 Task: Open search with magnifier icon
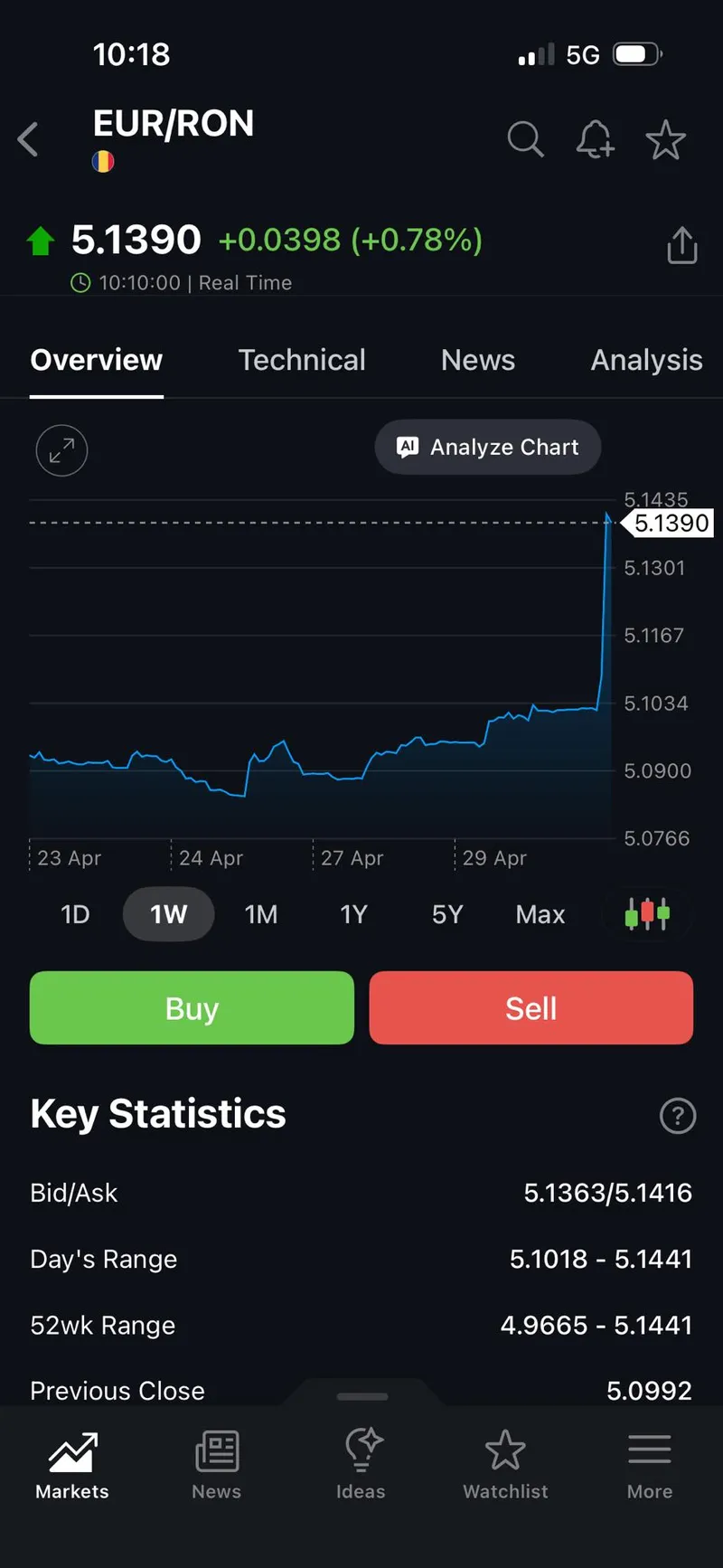tap(525, 139)
